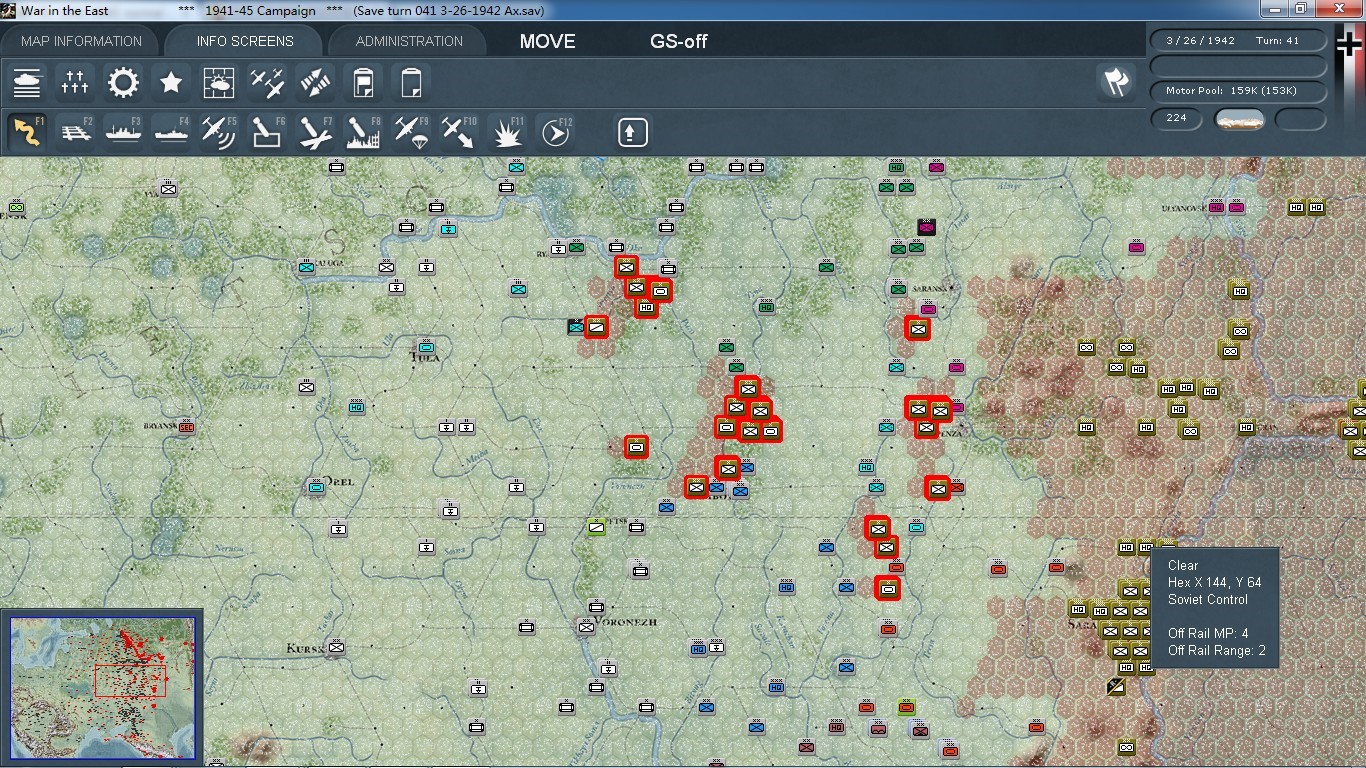This screenshot has height=768, width=1366.
Task: Open the weather map icon
Action: coord(219,83)
